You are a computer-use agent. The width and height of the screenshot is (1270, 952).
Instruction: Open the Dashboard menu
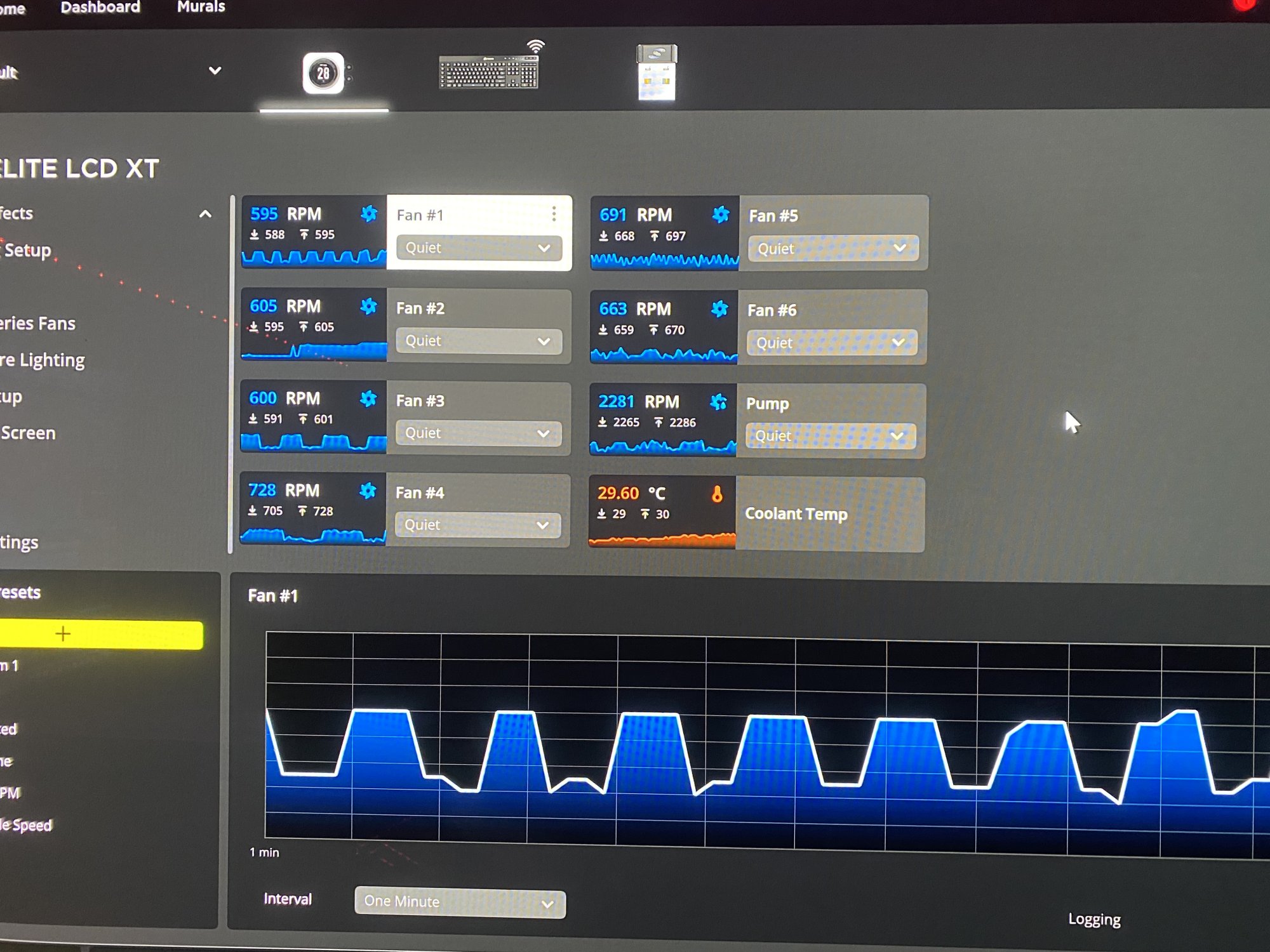pyautogui.click(x=100, y=8)
